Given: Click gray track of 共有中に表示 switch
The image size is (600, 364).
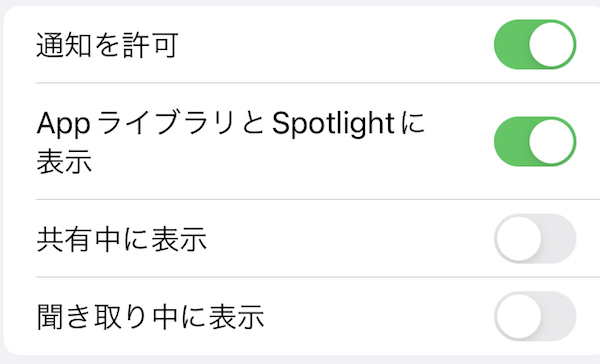Looking at the screenshot, I should pos(559,238).
